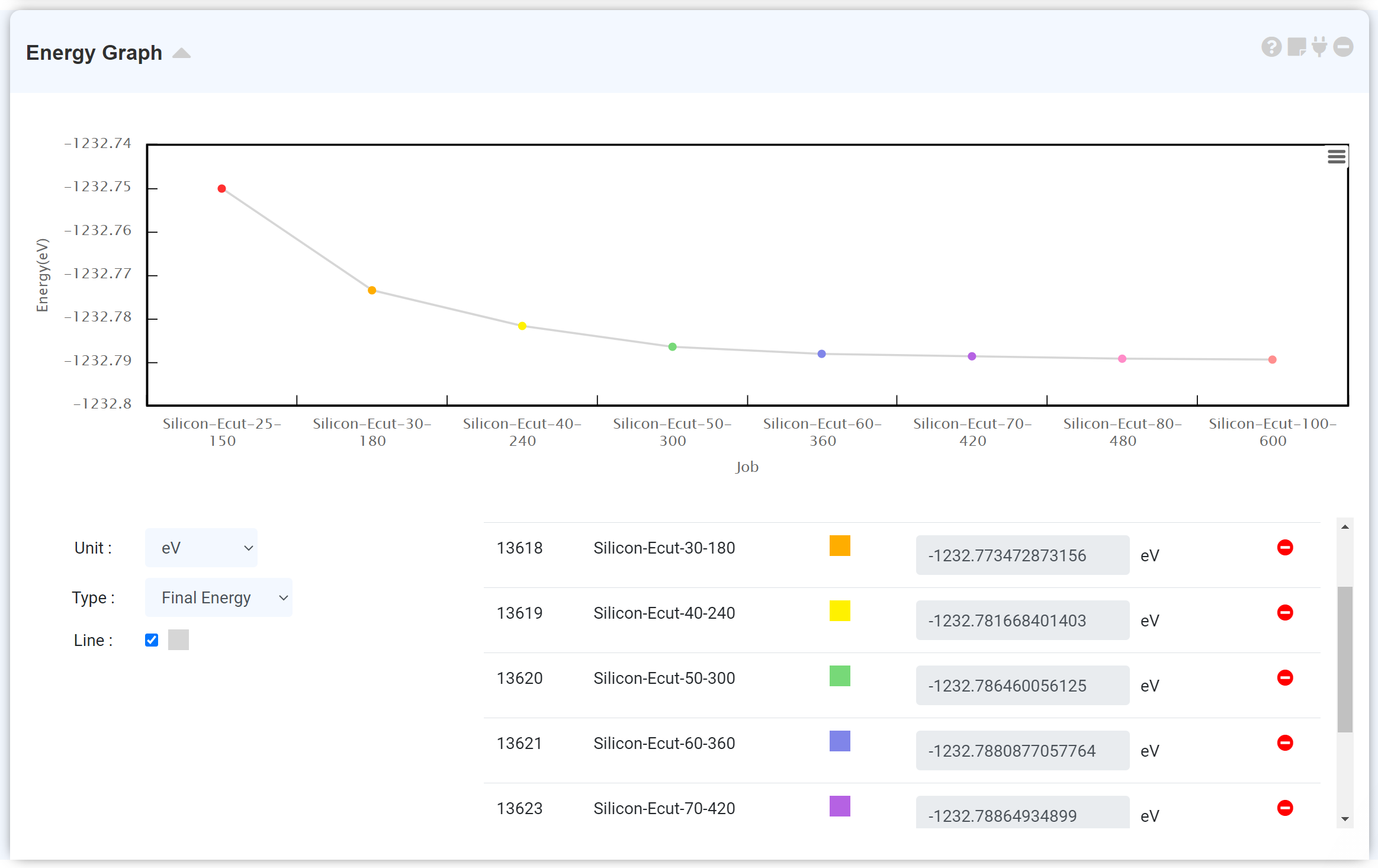Viewport: 1378px width, 868px height.
Task: Click the help question mark icon
Action: [1271, 47]
